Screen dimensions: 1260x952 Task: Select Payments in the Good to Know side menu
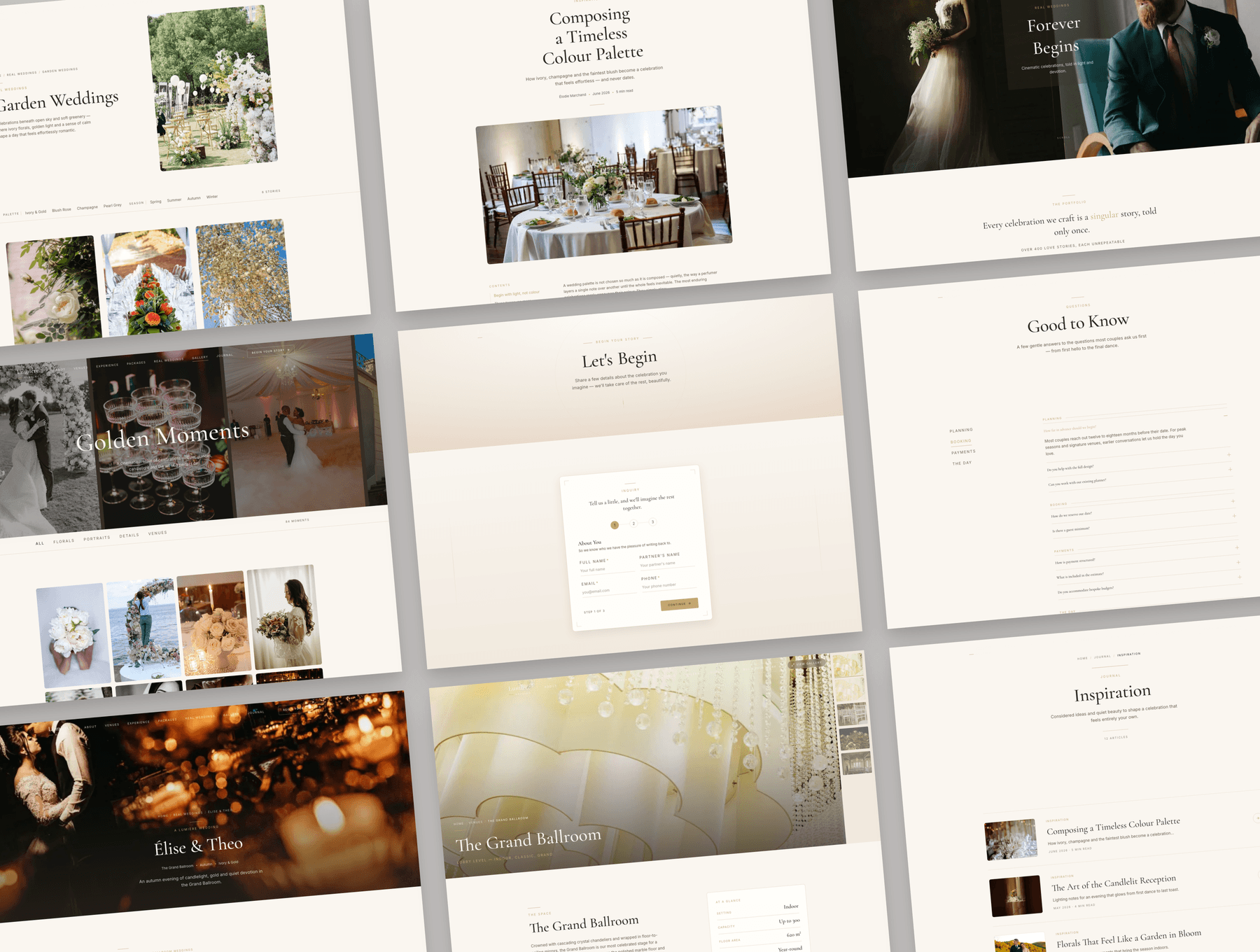tap(963, 452)
